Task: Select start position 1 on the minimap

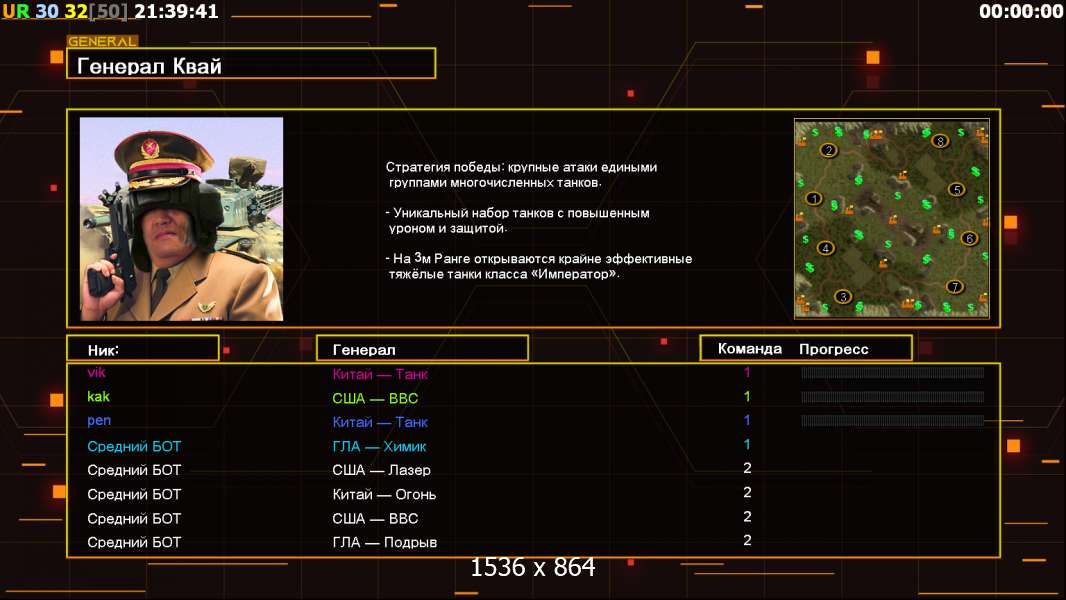Action: click(x=814, y=198)
